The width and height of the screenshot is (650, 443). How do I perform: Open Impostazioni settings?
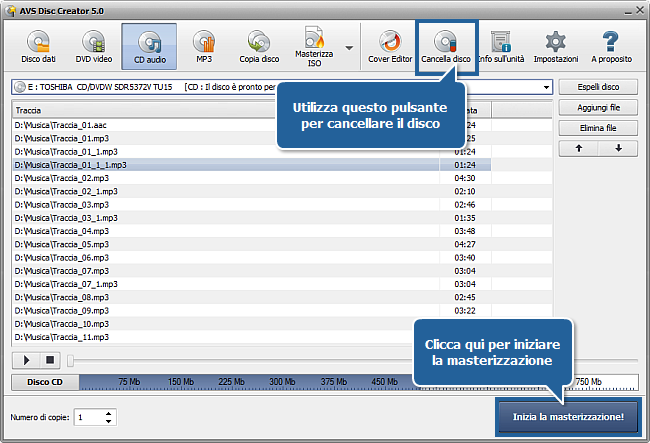pyautogui.click(x=556, y=46)
